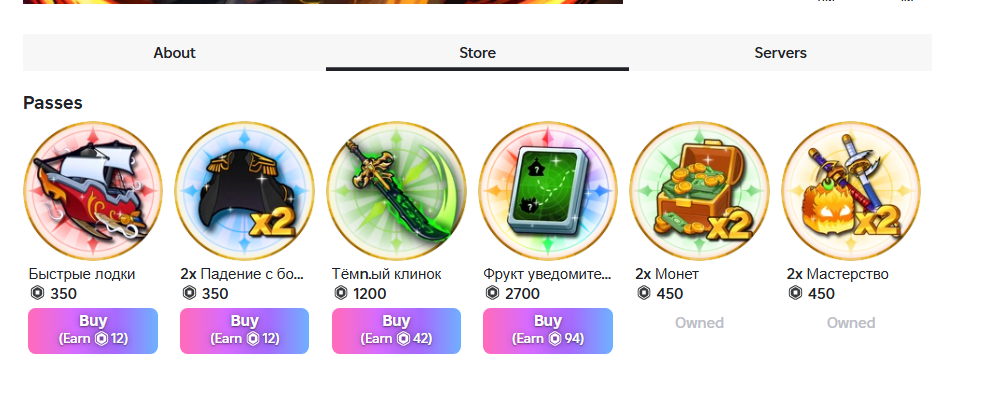Switch to the Servers tab
Viewport: 990px width, 407px height.
[780, 52]
